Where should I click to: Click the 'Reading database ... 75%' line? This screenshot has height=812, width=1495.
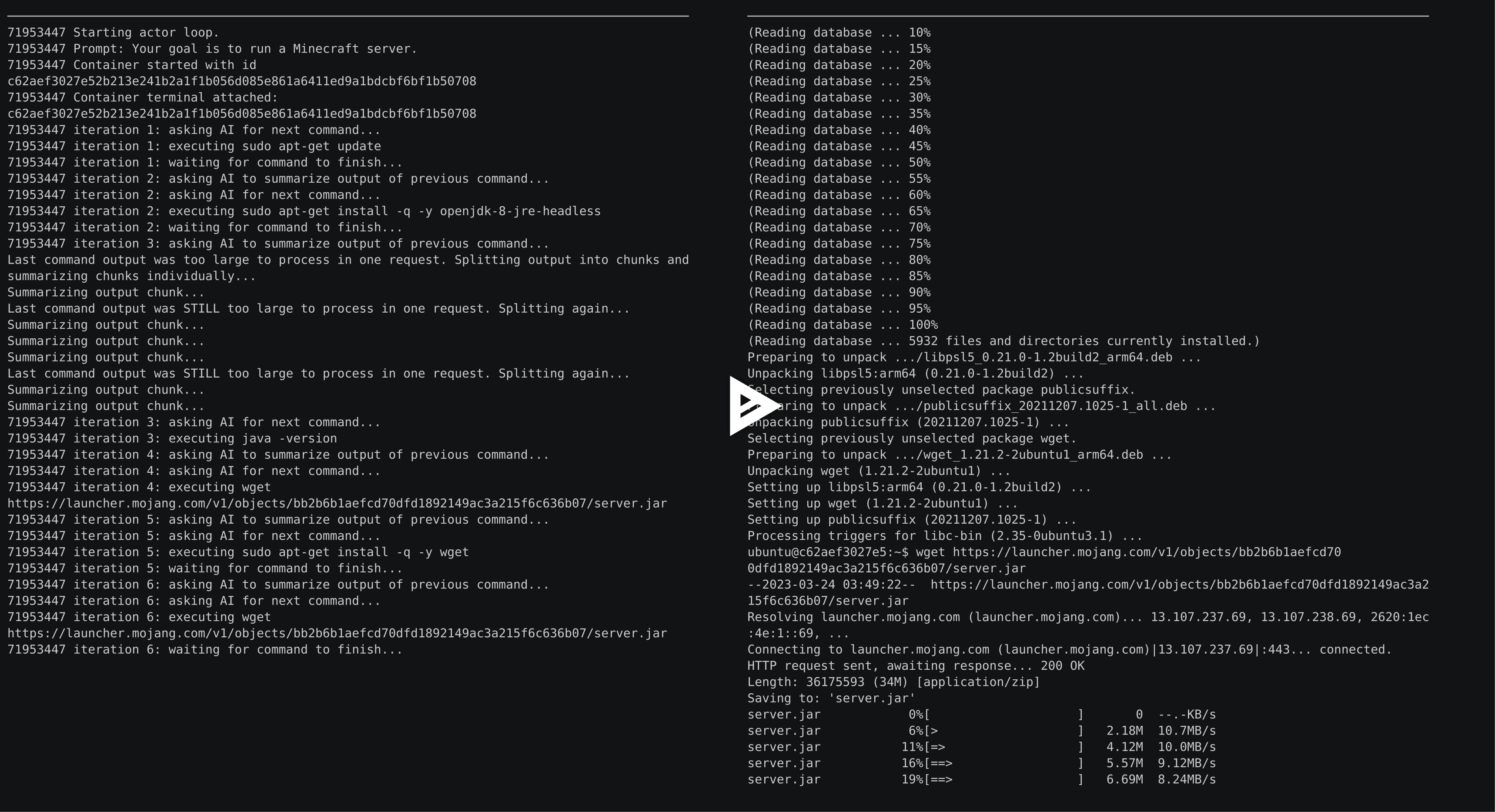click(x=839, y=244)
